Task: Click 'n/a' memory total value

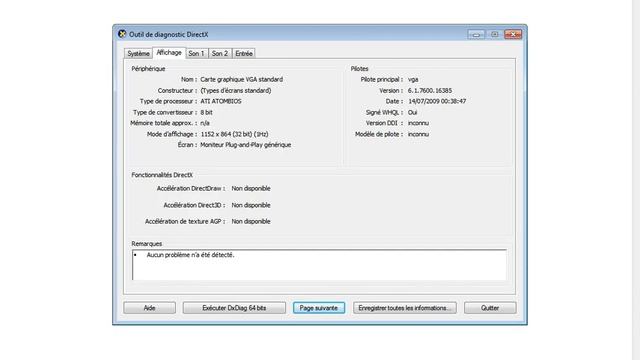Action: click(205, 123)
